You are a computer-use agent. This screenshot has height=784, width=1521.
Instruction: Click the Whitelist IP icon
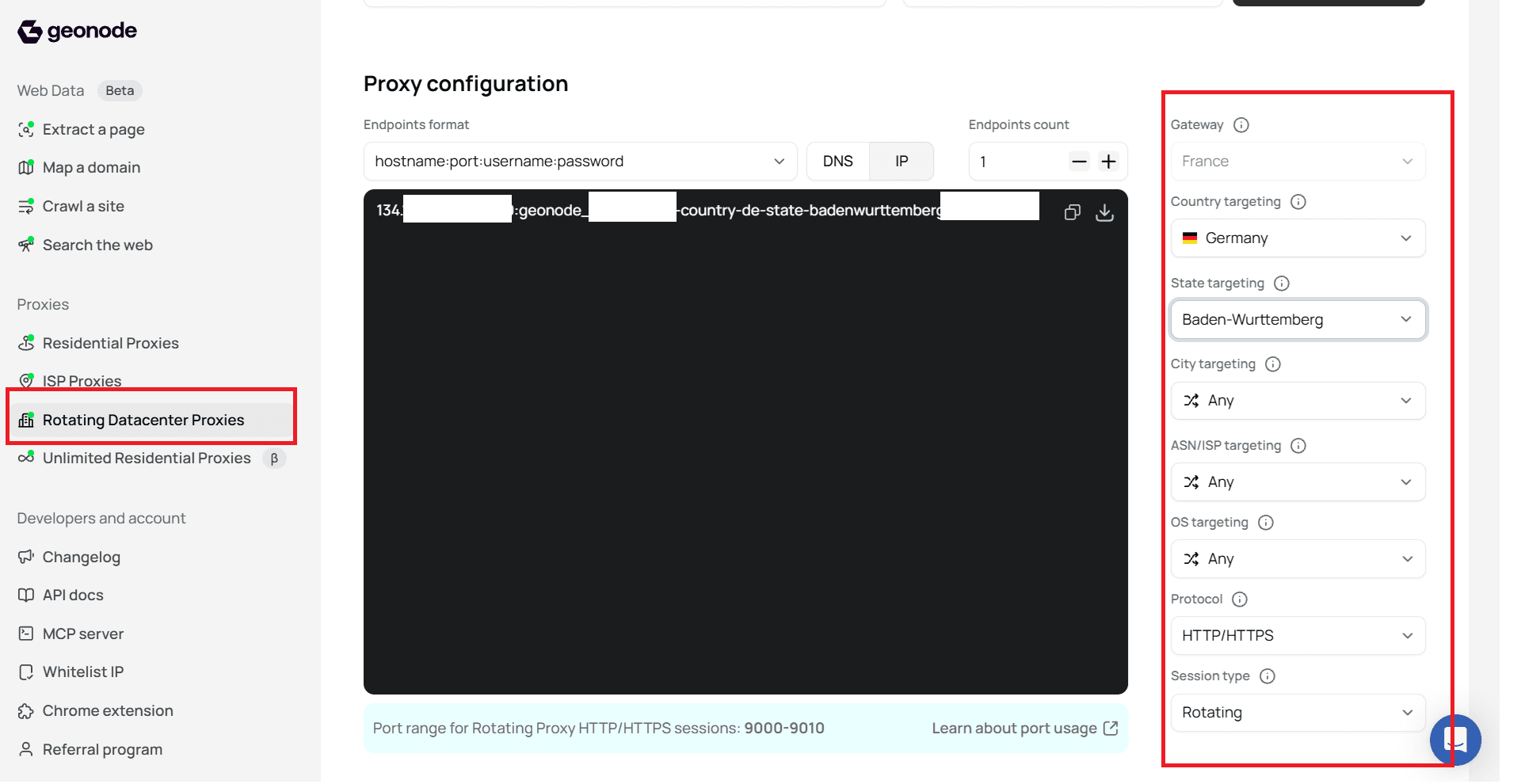coord(26,672)
